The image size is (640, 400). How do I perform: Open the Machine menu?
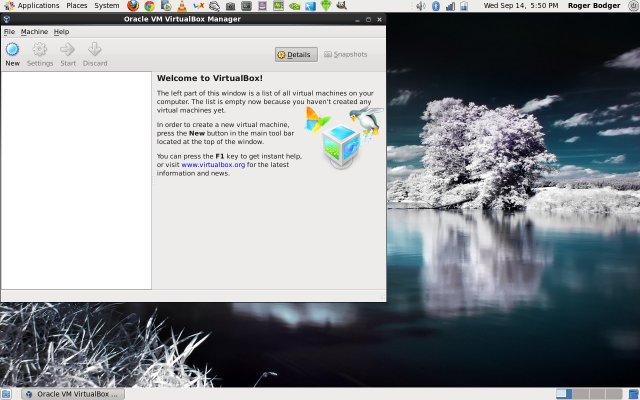[34, 32]
